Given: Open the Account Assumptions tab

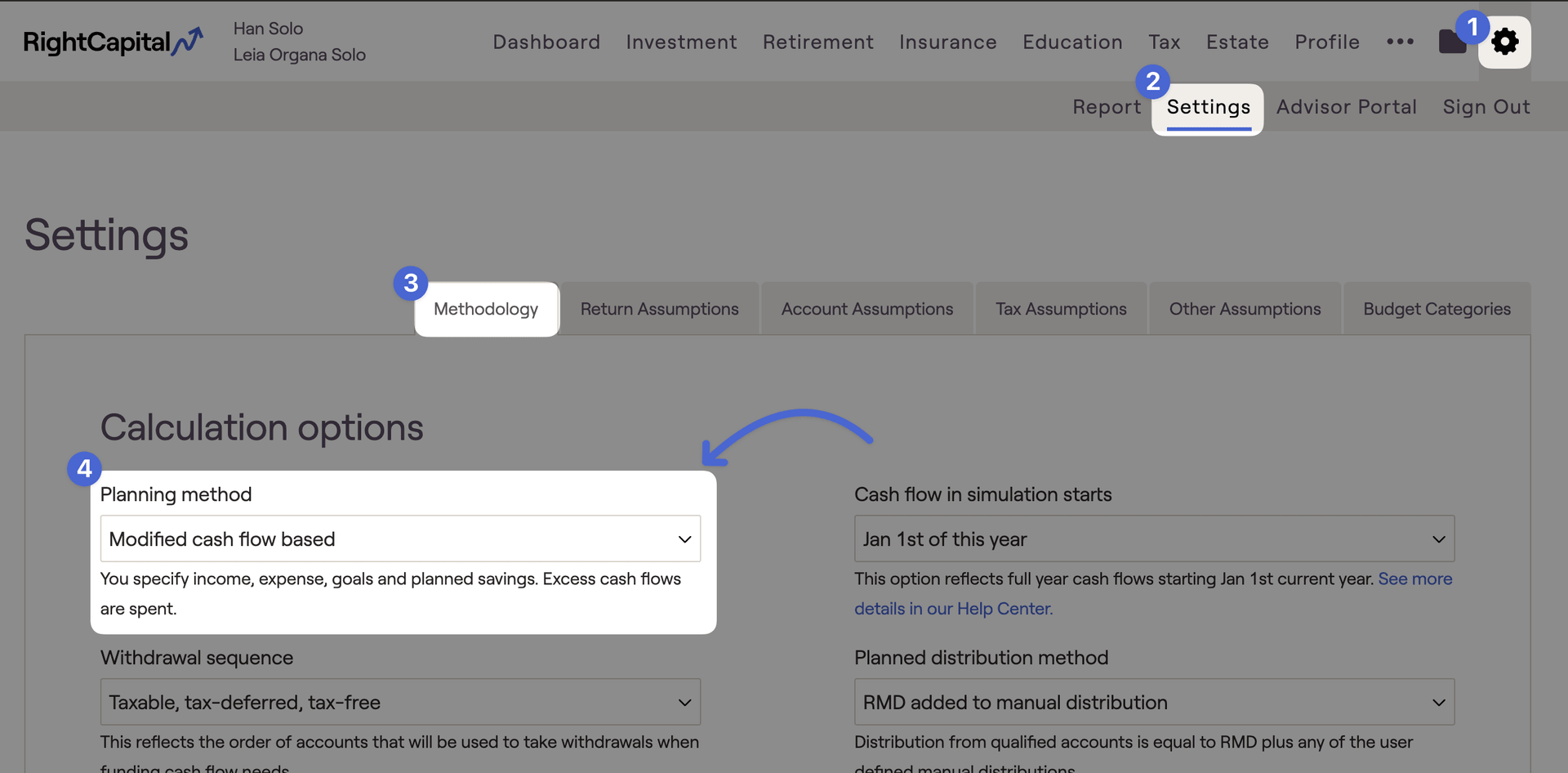Looking at the screenshot, I should tap(866, 309).
